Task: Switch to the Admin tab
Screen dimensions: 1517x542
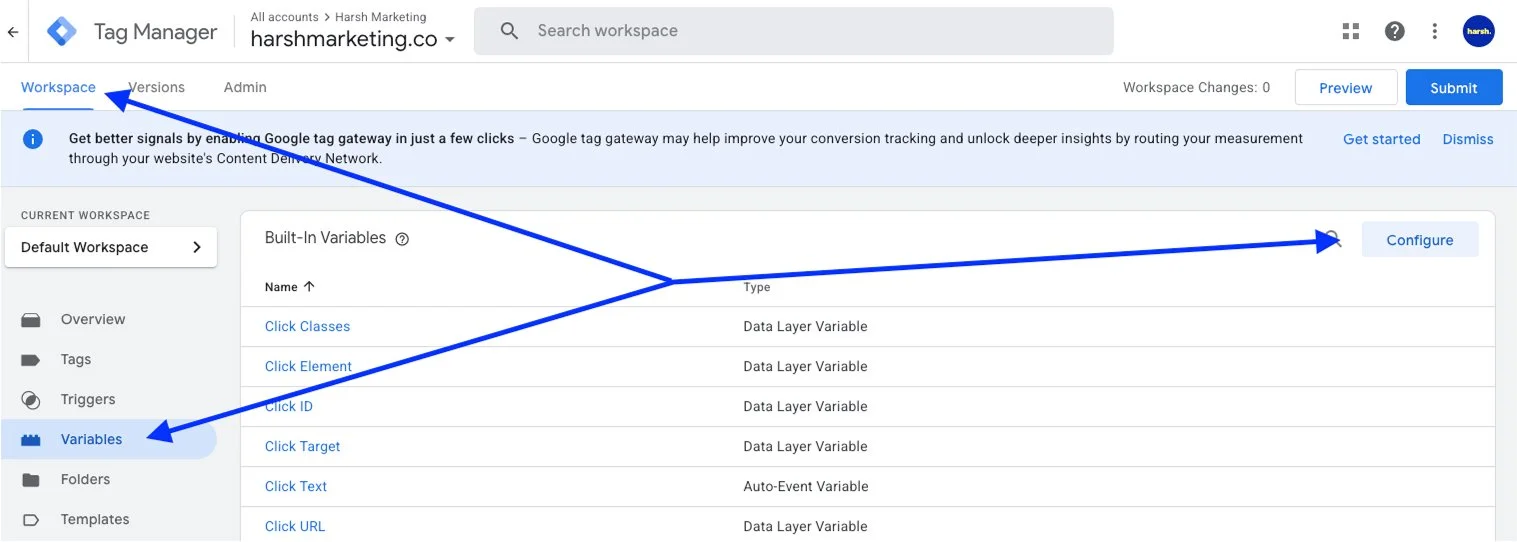Action: 245,87
